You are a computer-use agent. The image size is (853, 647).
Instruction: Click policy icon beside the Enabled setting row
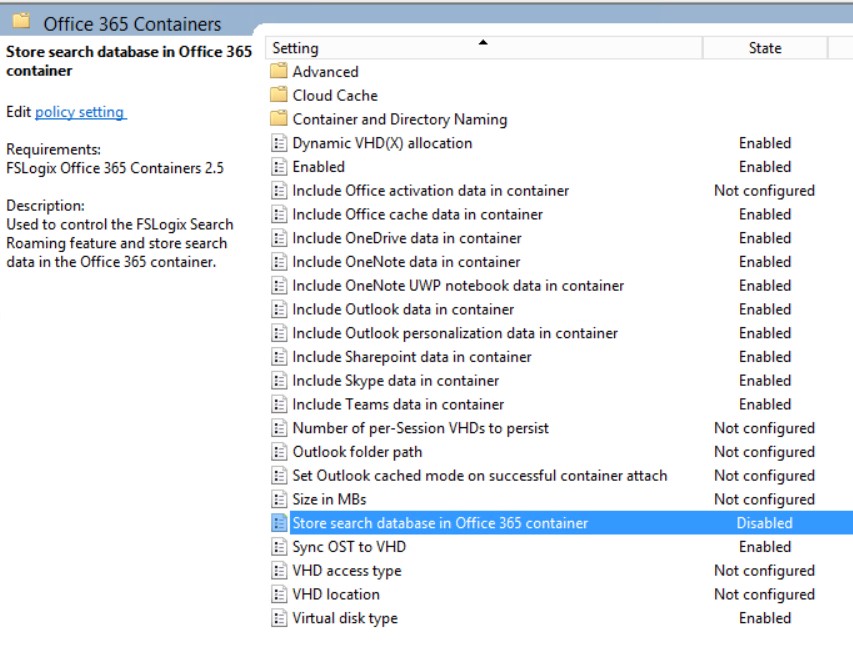pos(279,167)
